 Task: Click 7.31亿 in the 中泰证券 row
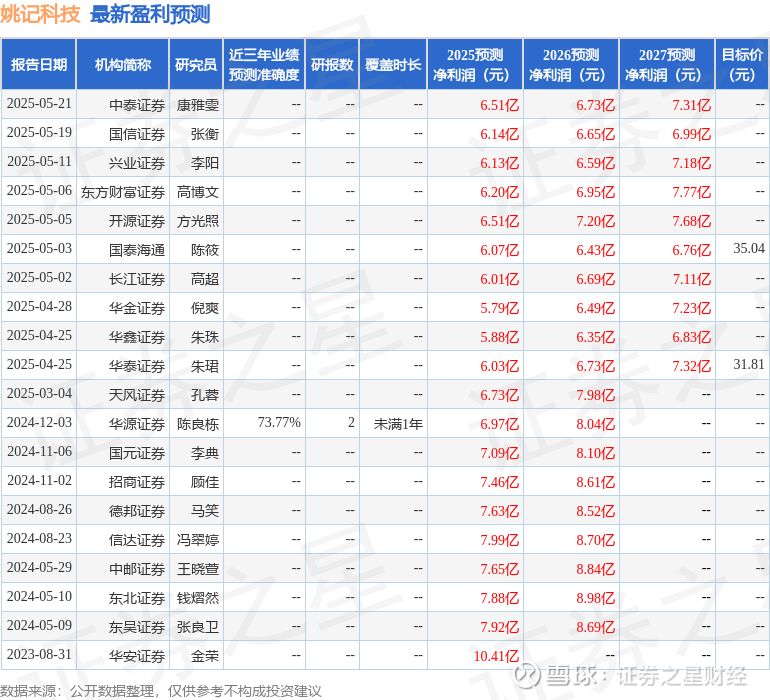click(691, 105)
